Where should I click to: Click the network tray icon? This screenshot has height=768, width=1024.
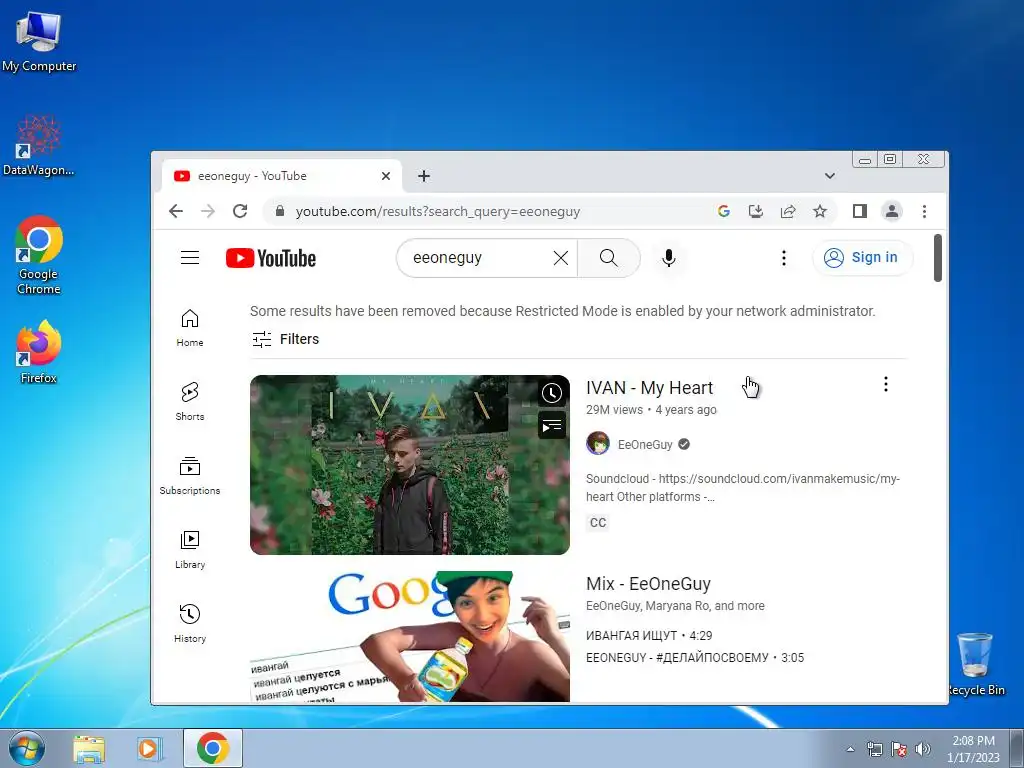click(874, 749)
